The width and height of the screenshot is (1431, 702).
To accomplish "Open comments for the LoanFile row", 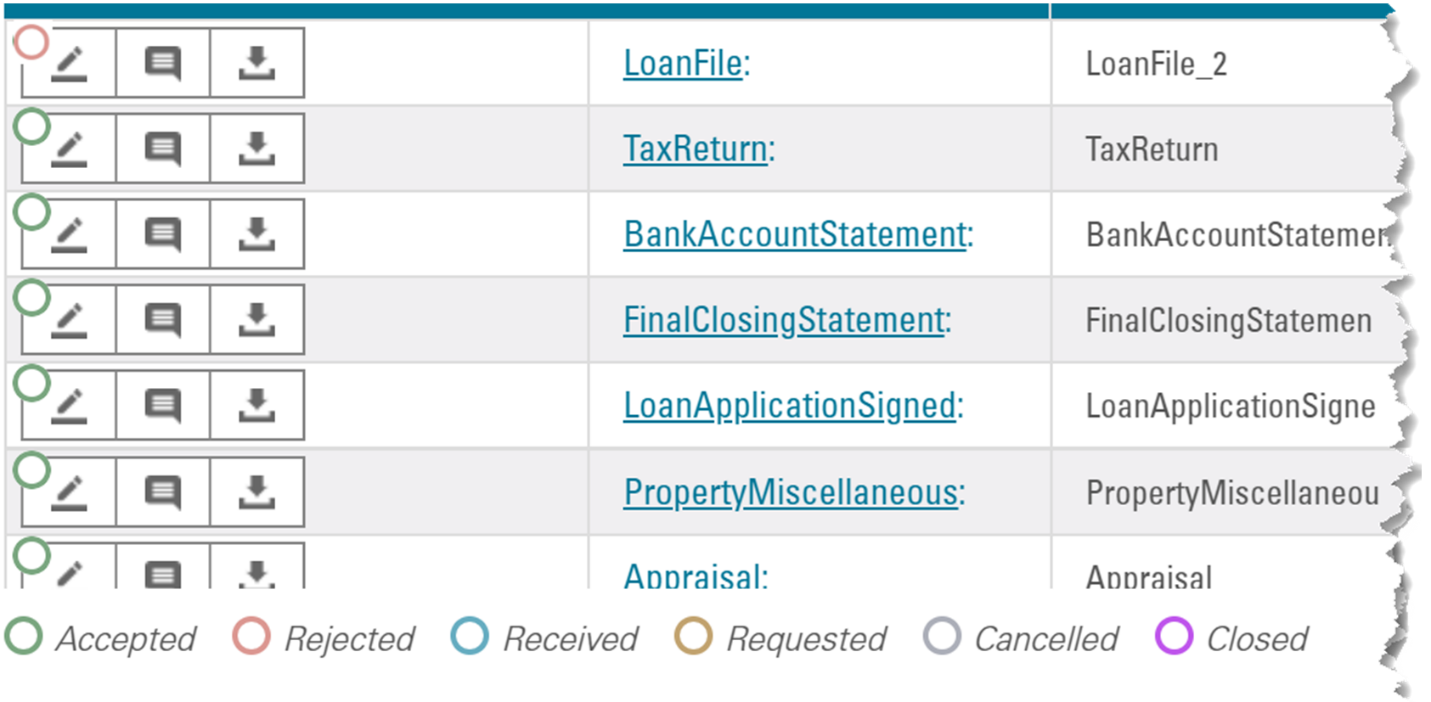I will [x=163, y=64].
